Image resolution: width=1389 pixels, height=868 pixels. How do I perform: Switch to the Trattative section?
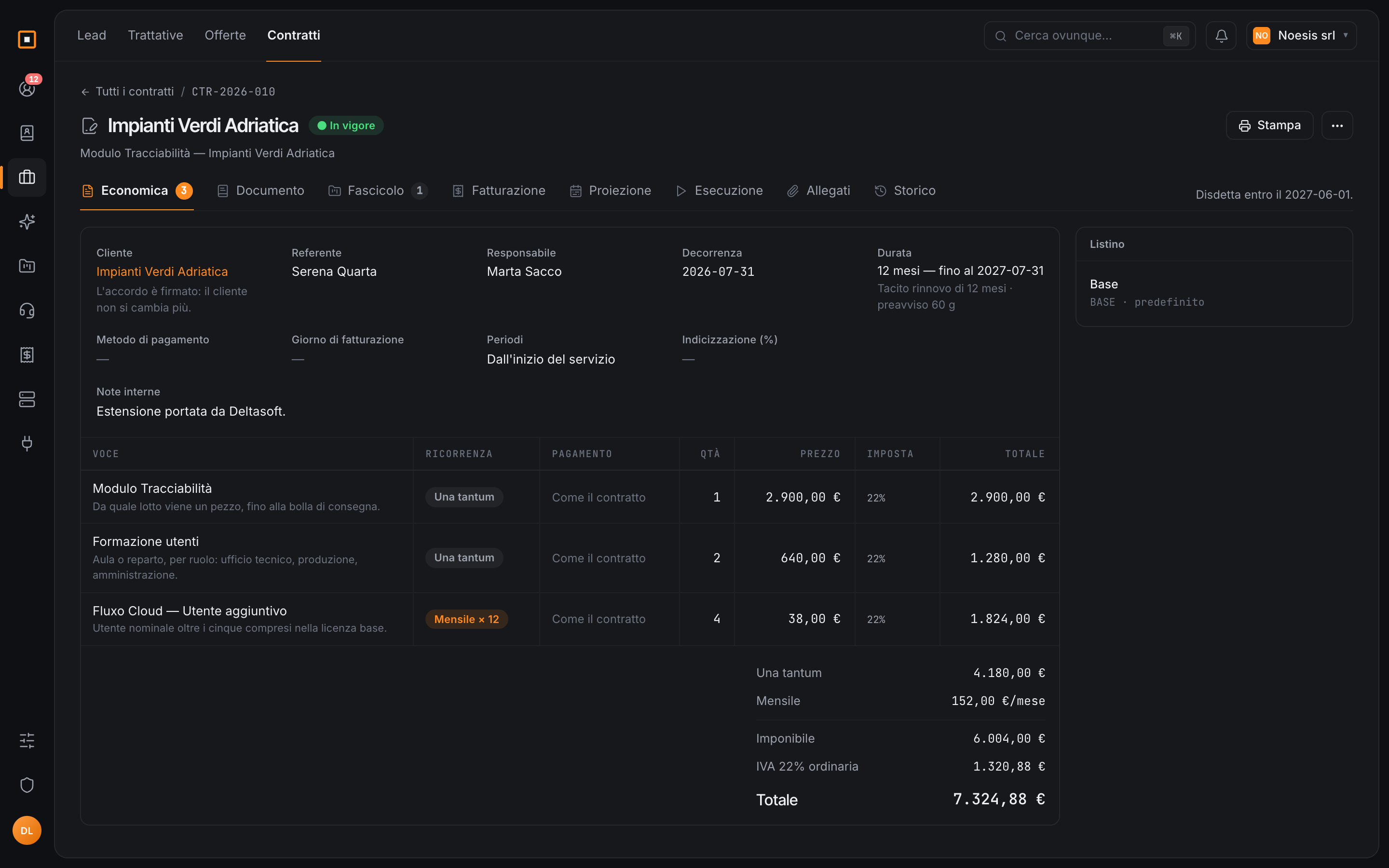tap(156, 36)
